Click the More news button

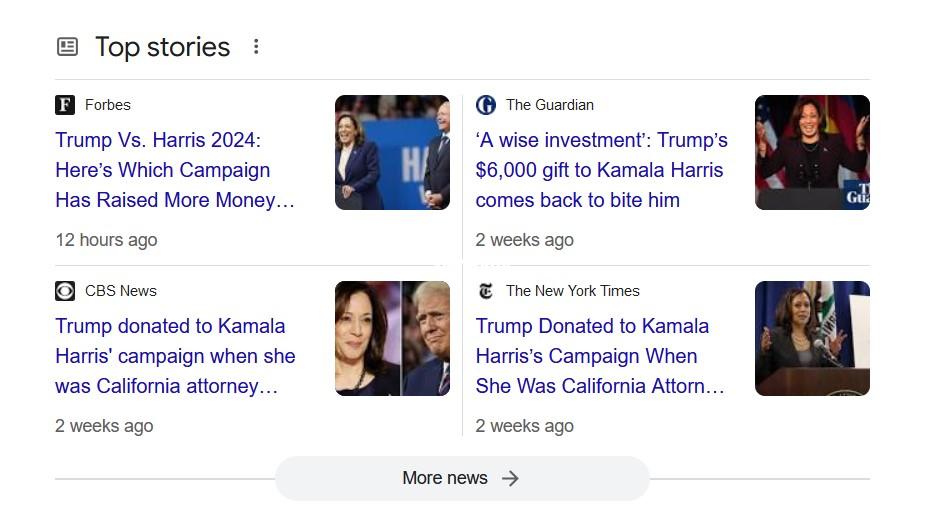tap(461, 478)
